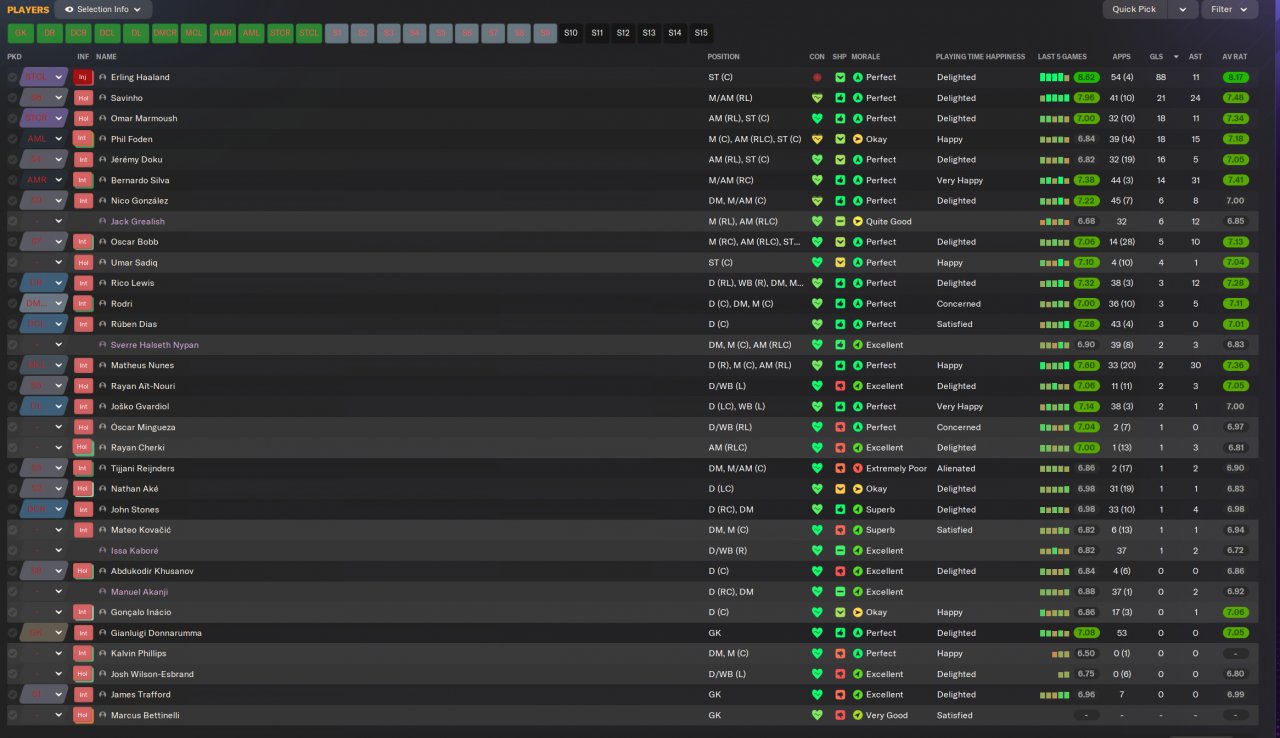Click Savinho's Hol status badge

click(83, 98)
